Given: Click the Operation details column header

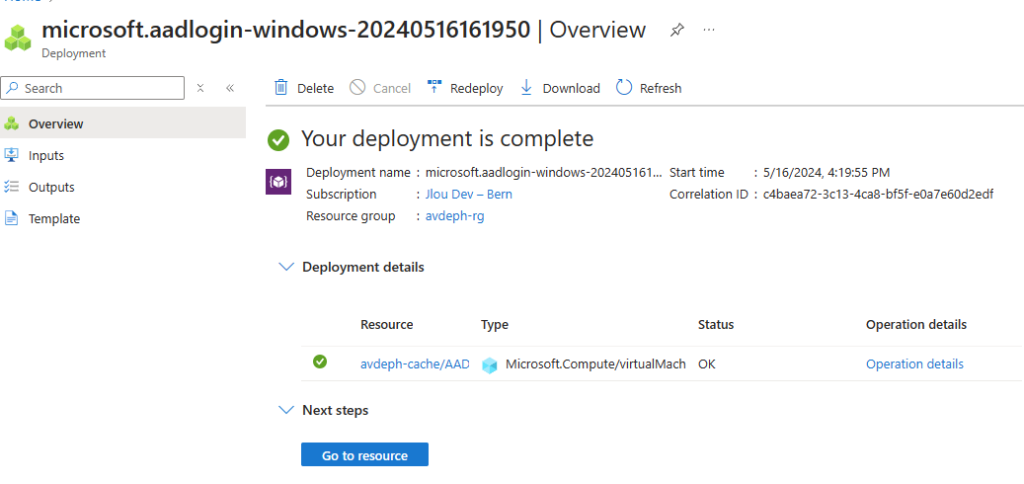Looking at the screenshot, I should pos(916,325).
